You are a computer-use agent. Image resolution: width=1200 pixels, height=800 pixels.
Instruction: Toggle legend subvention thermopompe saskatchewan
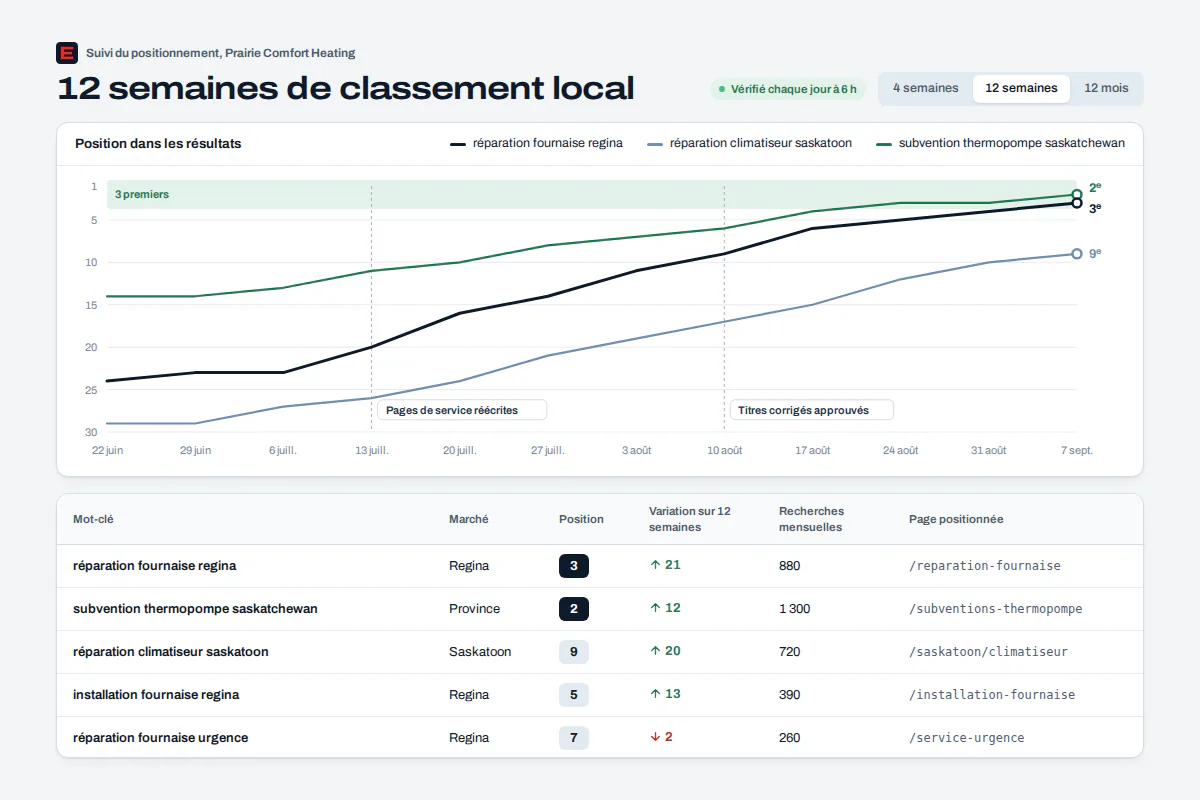point(1001,143)
